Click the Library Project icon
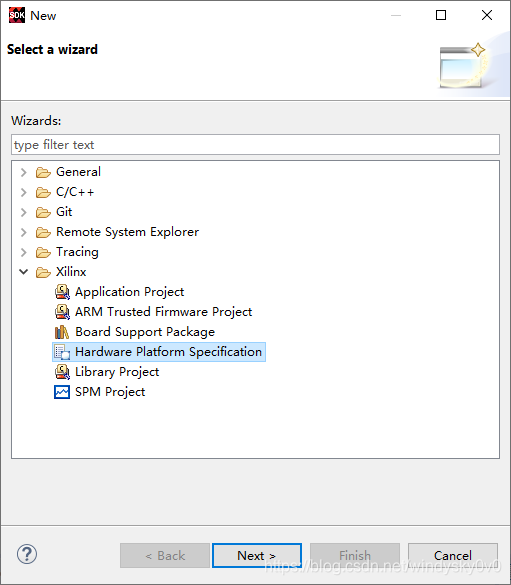 coord(62,372)
